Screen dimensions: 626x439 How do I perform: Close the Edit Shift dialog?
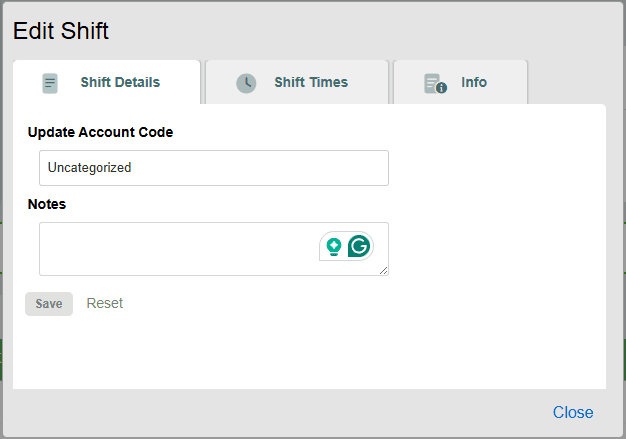tap(573, 412)
